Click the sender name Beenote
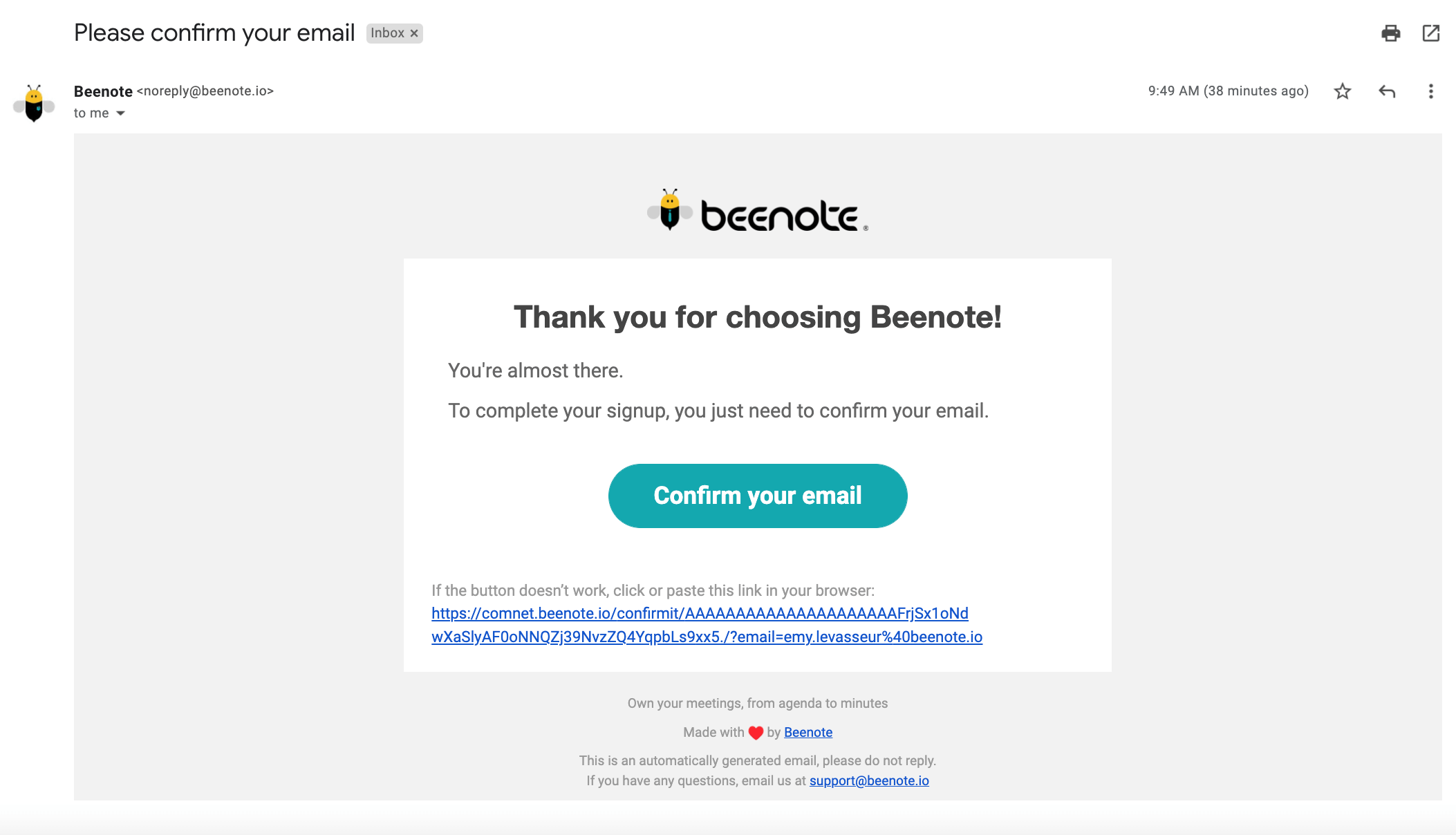Screen dimensions: 1456x835 (x=103, y=91)
